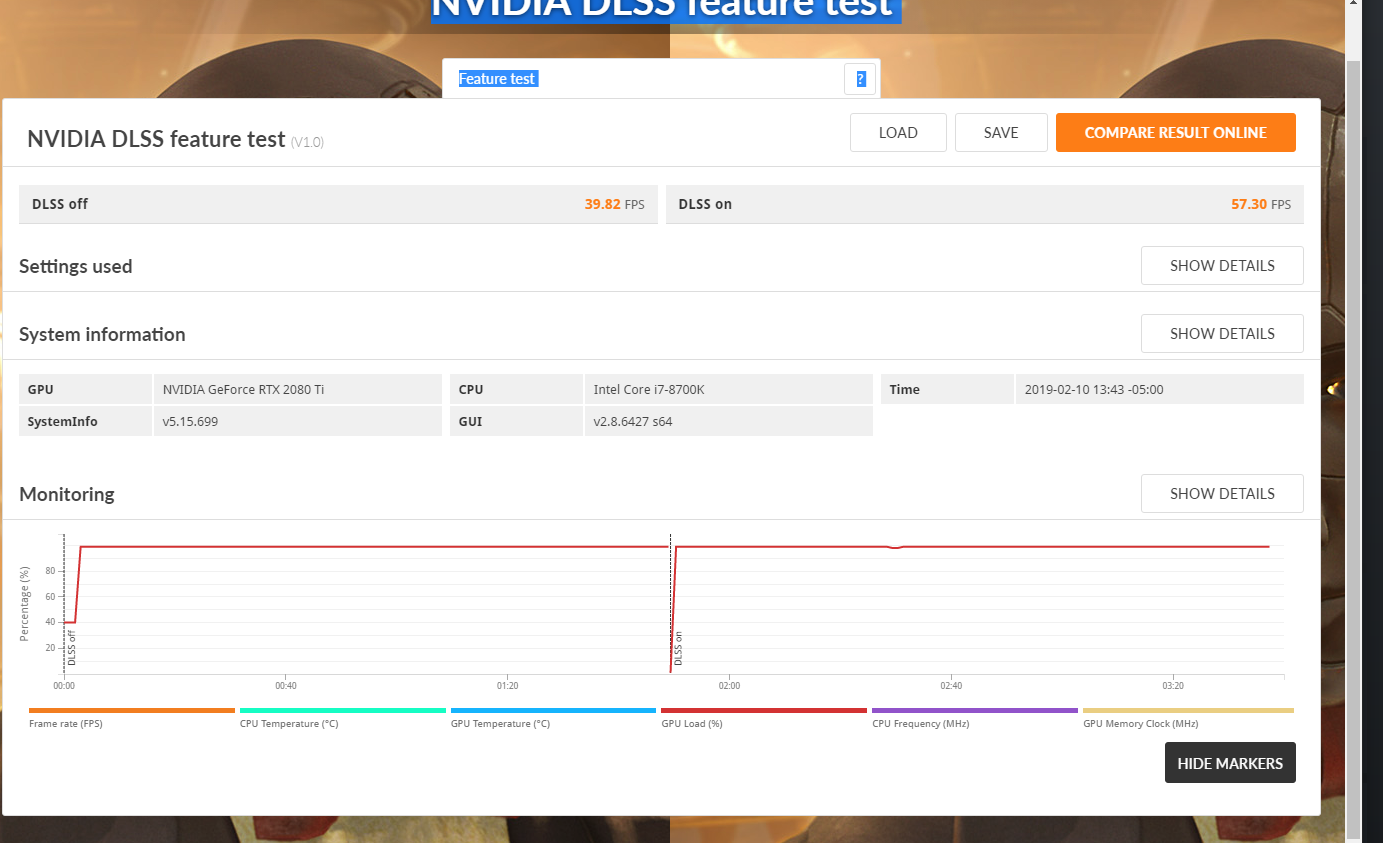
Task: Hide markers on the monitoring chart
Action: (1230, 763)
